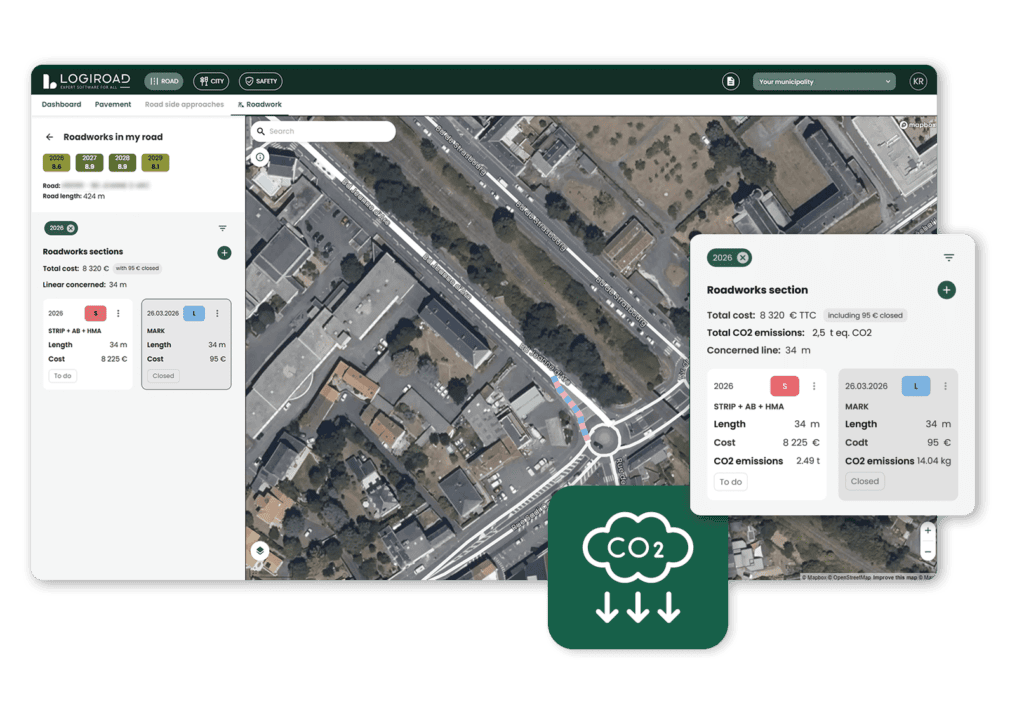Viewport: 1024px width, 702px height.
Task: Zoom in on the map
Action: [x=927, y=531]
